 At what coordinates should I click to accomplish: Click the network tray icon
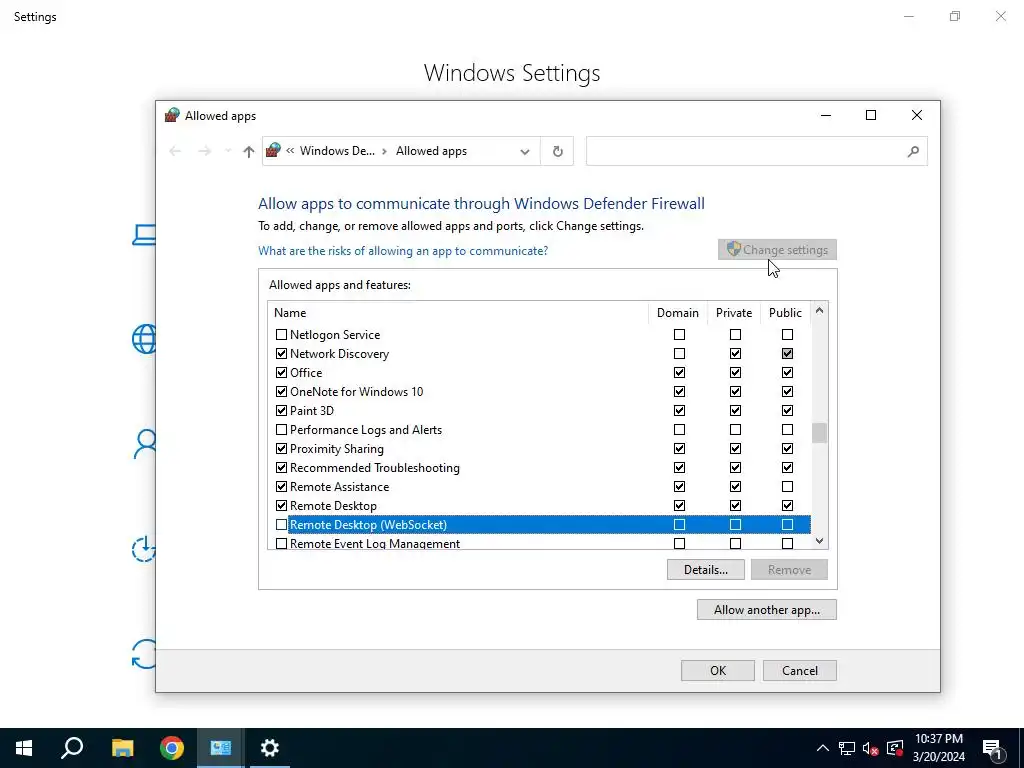click(x=847, y=748)
